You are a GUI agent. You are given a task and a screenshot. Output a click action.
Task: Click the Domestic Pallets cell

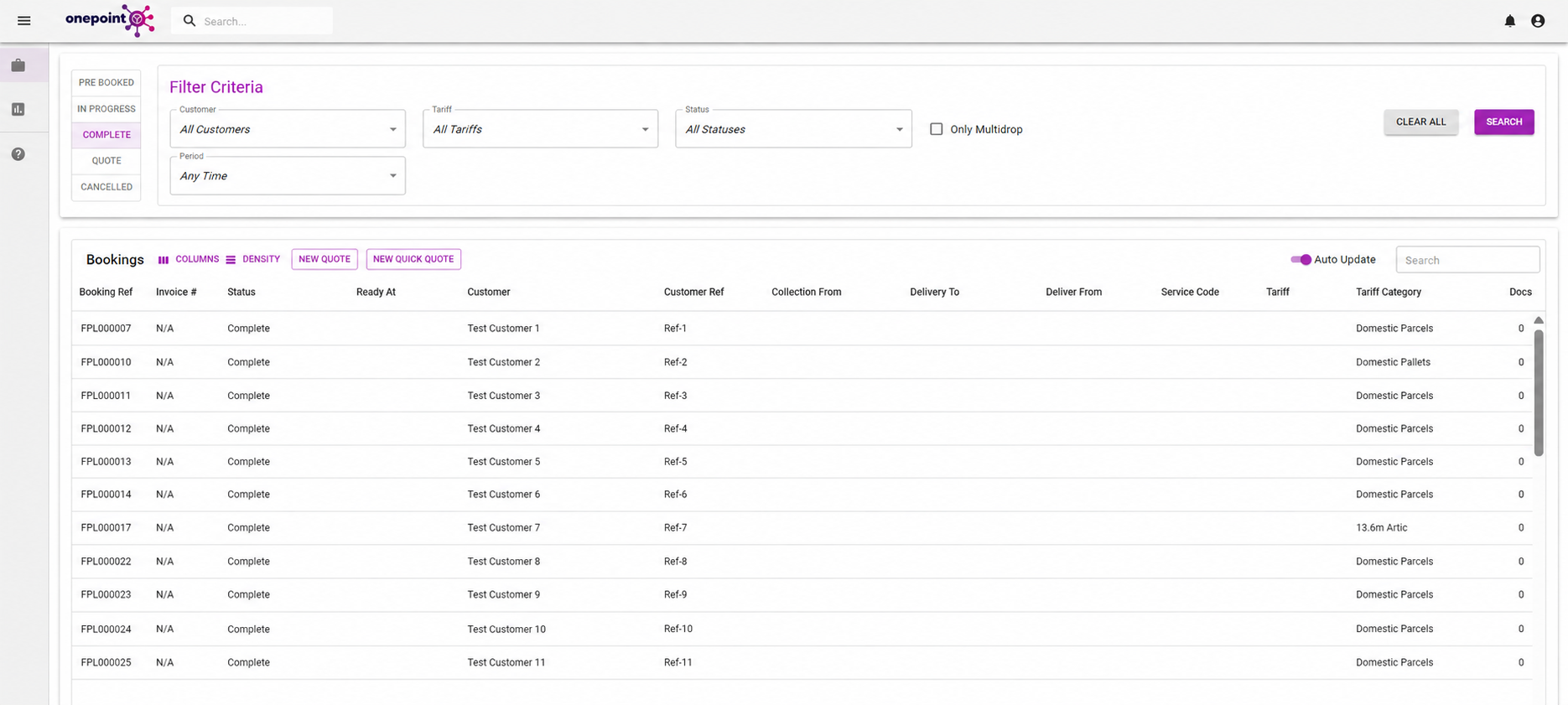click(x=1393, y=362)
